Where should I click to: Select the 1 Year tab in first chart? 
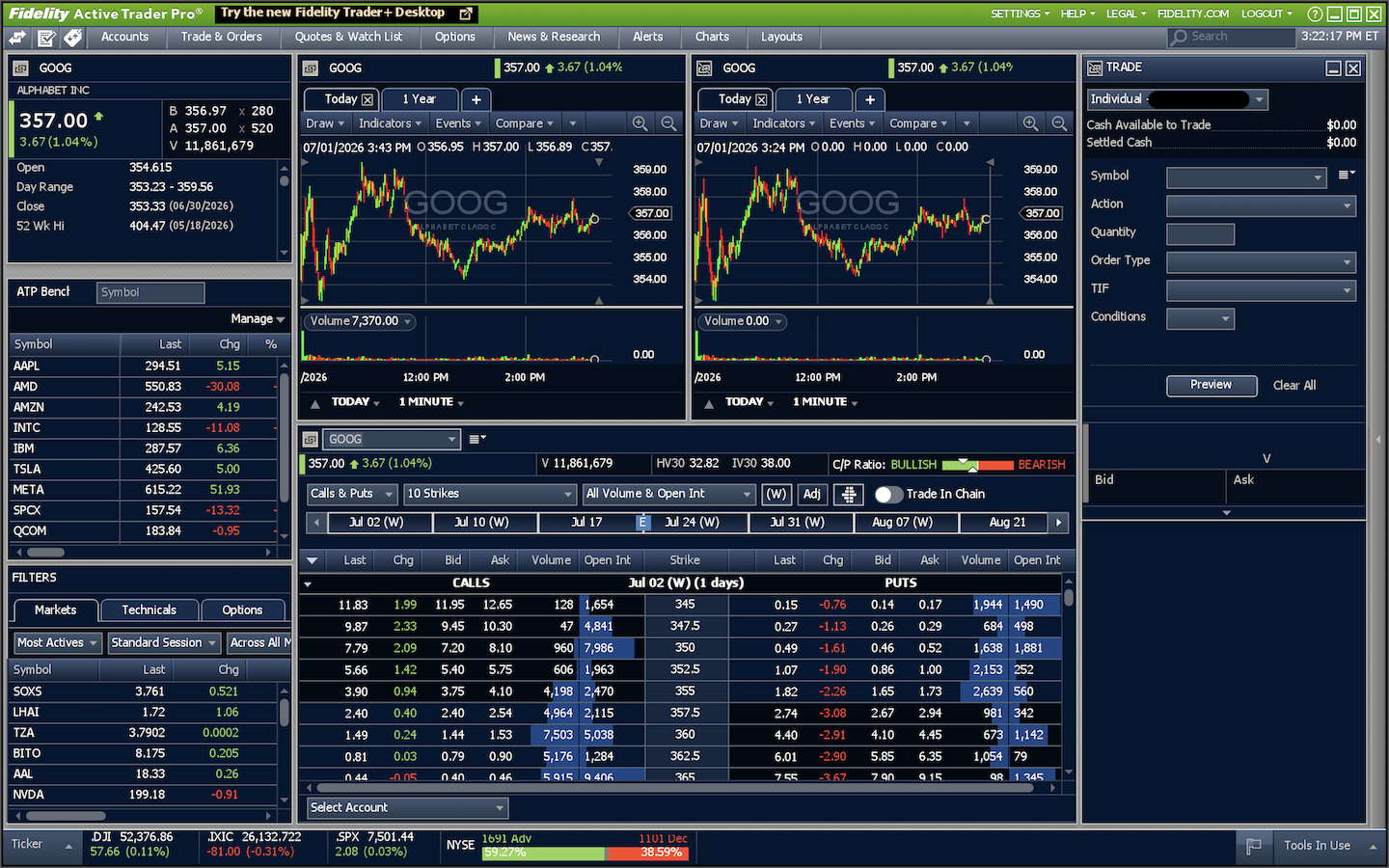[x=419, y=99]
